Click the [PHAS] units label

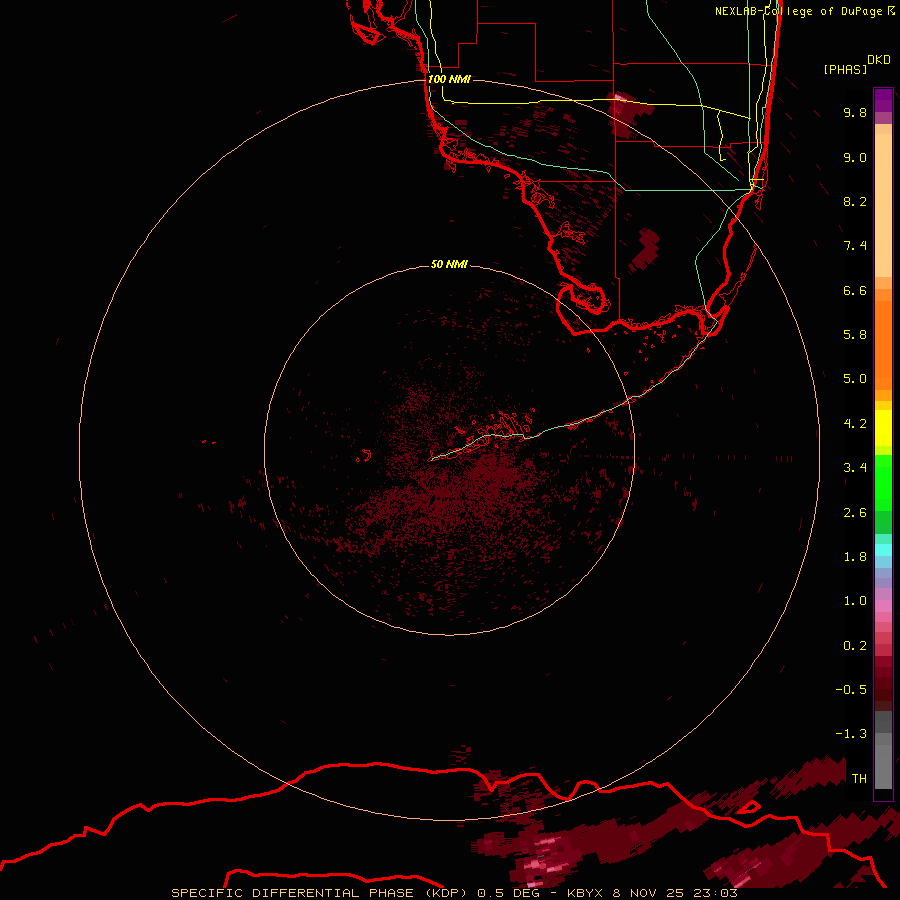845,69
